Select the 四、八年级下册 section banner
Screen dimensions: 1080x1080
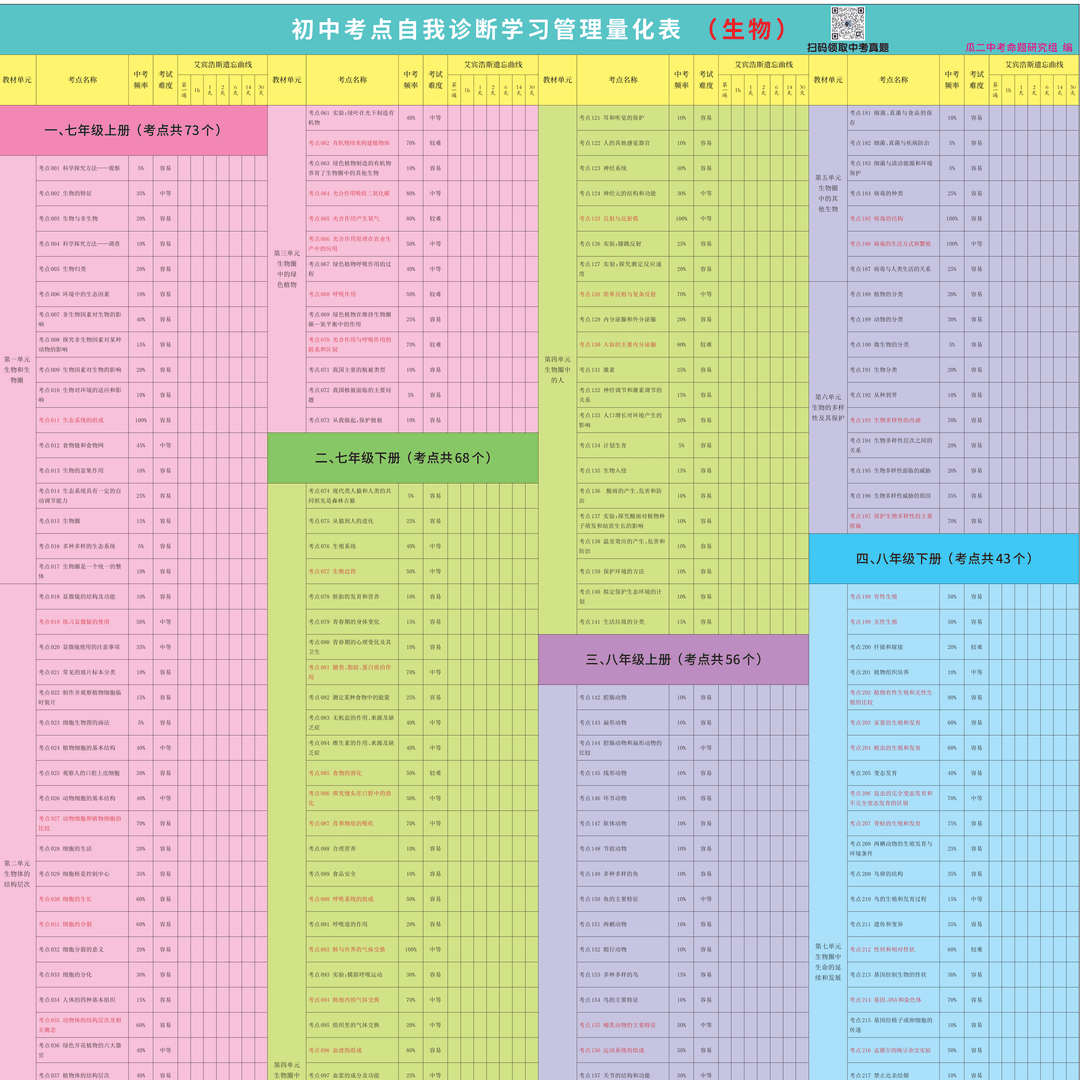(x=944, y=559)
